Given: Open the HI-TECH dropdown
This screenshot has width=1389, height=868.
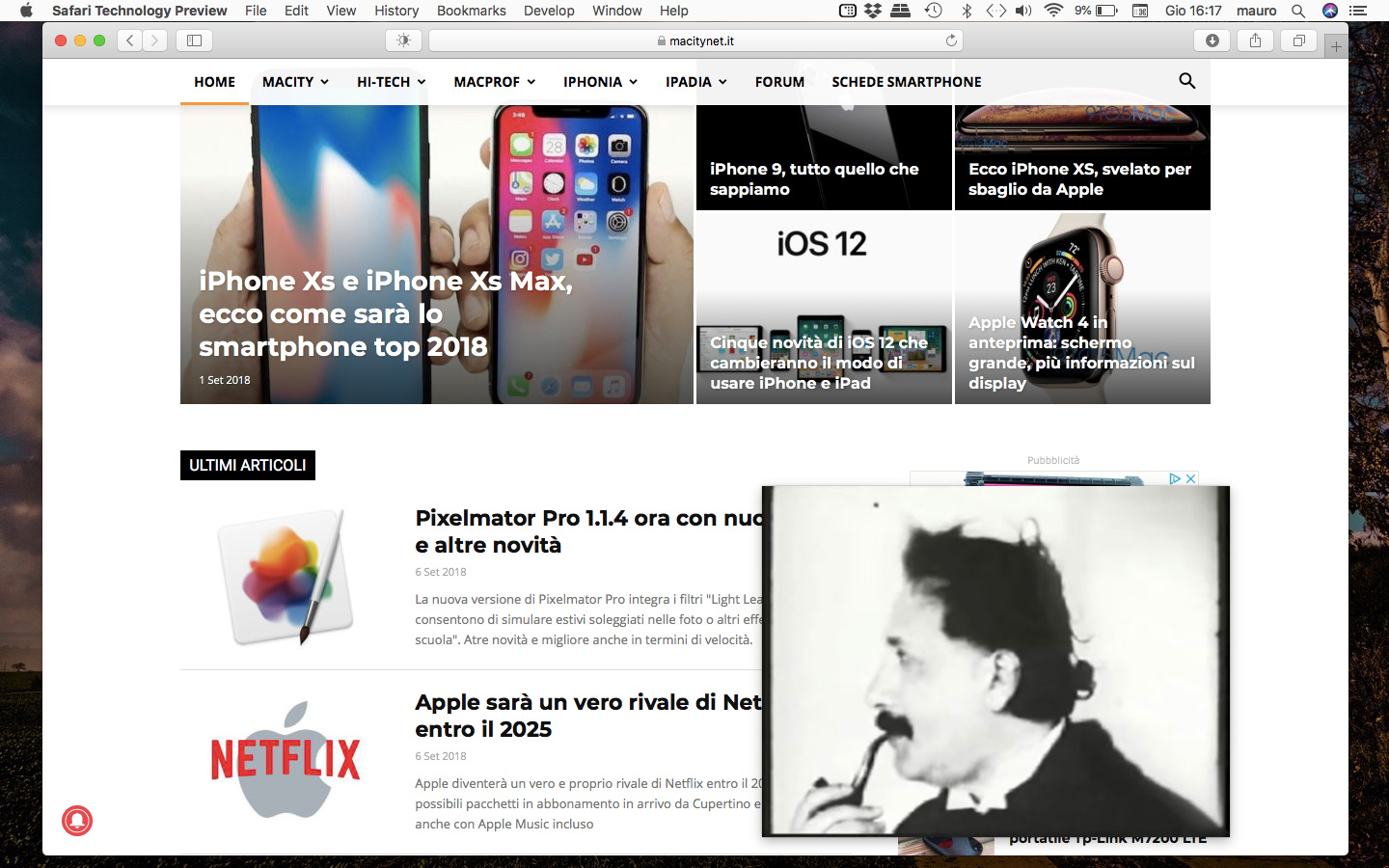Looking at the screenshot, I should [x=390, y=82].
